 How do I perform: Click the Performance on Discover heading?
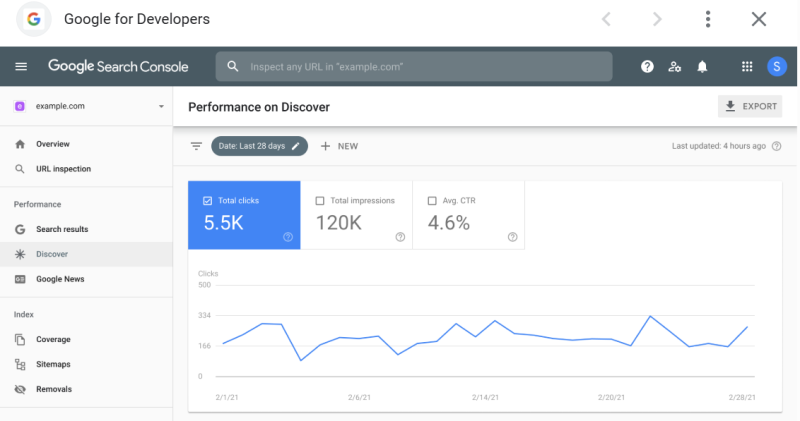click(x=259, y=107)
